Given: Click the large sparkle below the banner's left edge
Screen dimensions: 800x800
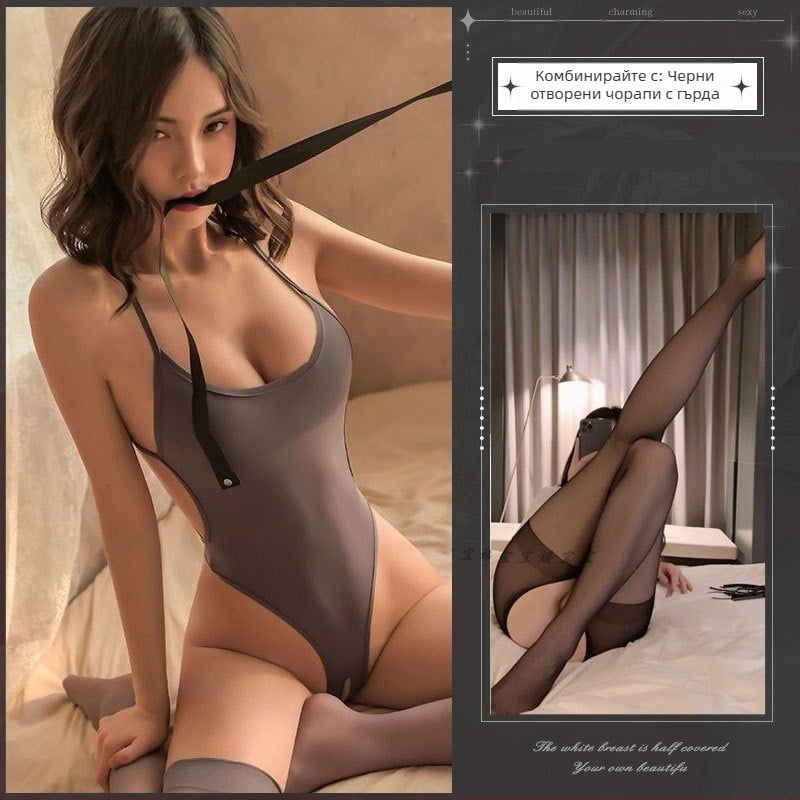Looking at the screenshot, I should pyautogui.click(x=478, y=124).
